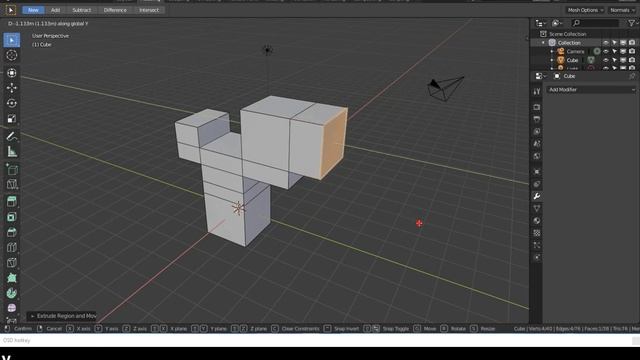The width and height of the screenshot is (640, 360).
Task: Set selection mode to New
Action: pyautogui.click(x=33, y=10)
